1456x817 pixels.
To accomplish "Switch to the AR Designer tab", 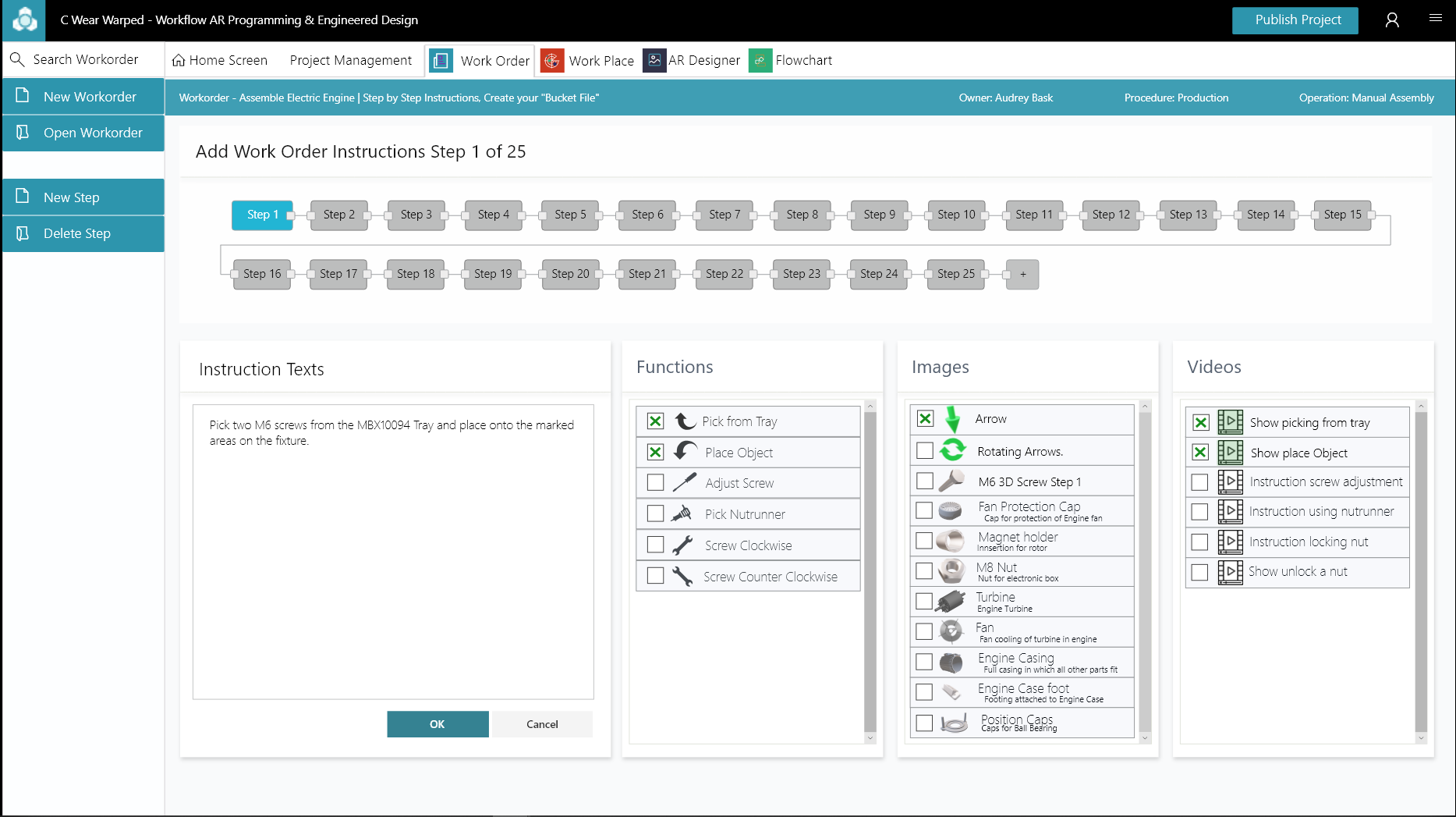I will pos(692,60).
